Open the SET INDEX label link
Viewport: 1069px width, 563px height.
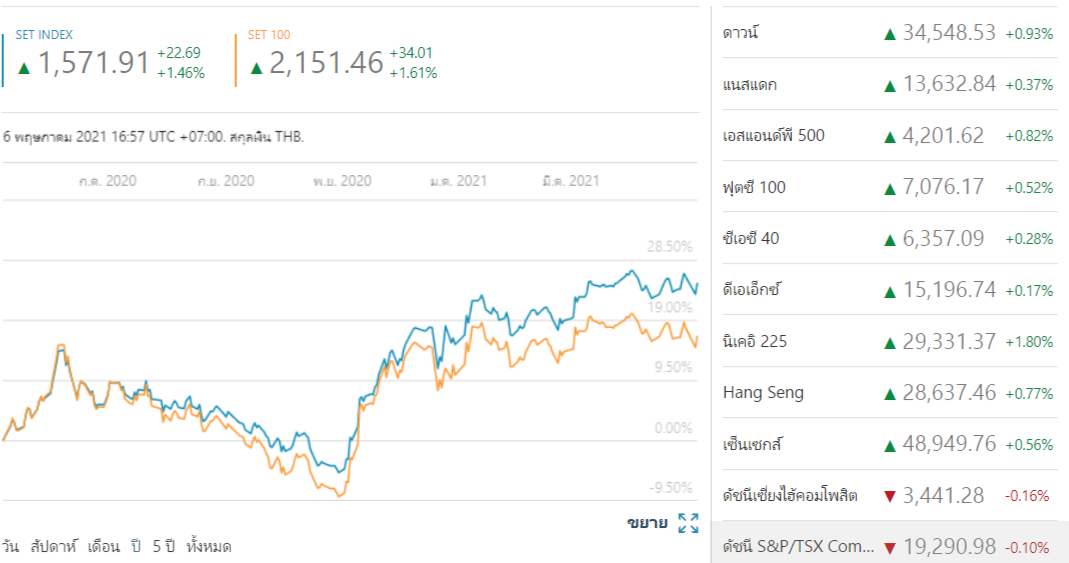click(44, 35)
